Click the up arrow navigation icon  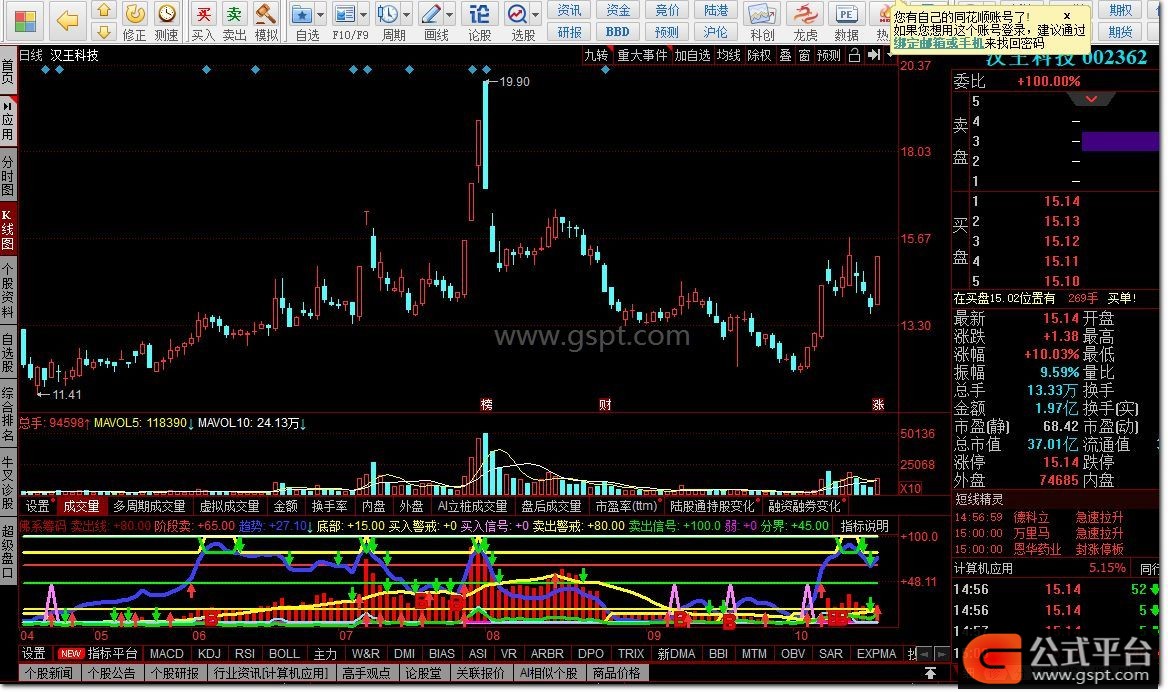pos(104,10)
